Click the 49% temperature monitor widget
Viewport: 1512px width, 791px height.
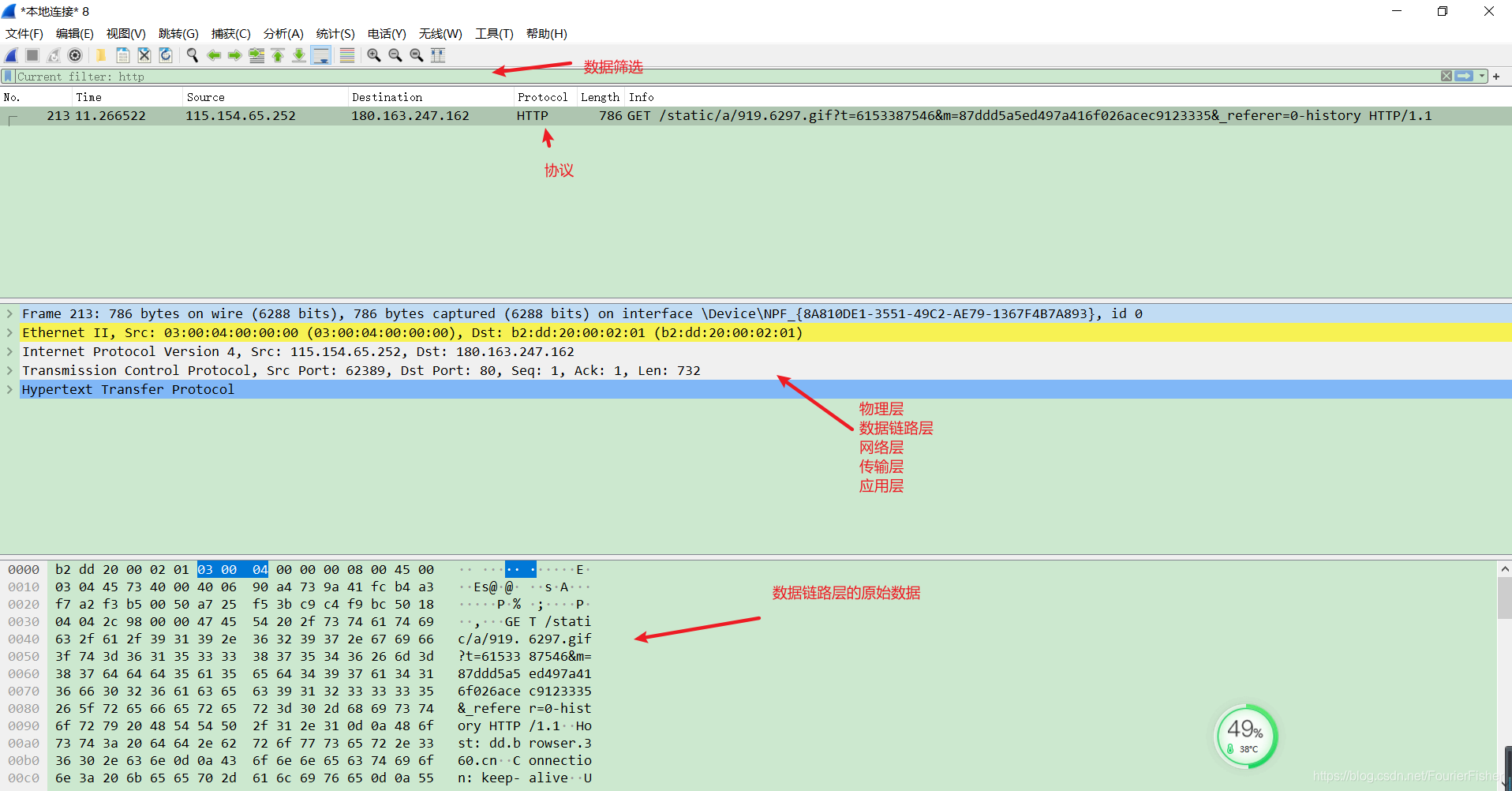tap(1246, 736)
